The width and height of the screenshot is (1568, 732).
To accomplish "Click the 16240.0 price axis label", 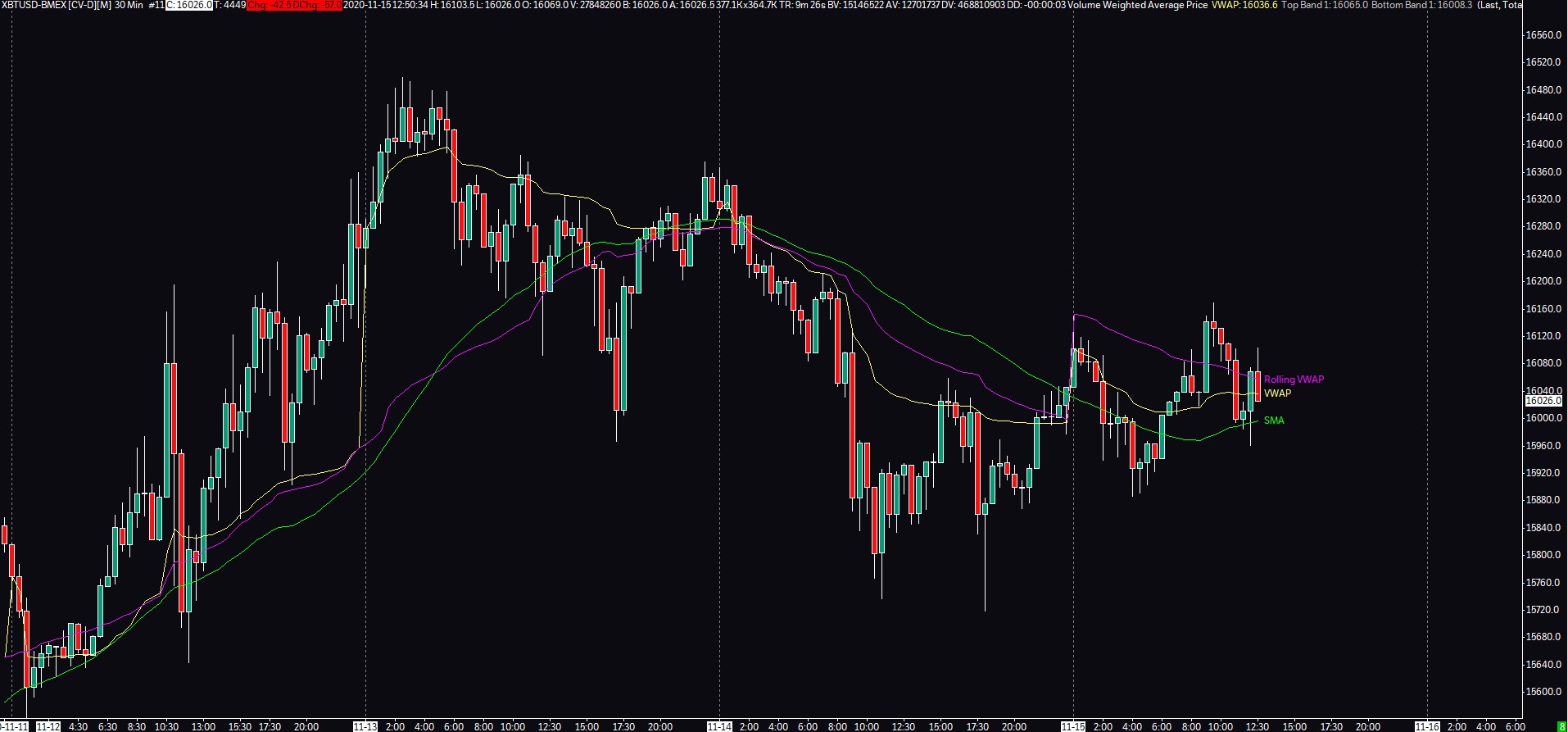I will tap(1543, 254).
